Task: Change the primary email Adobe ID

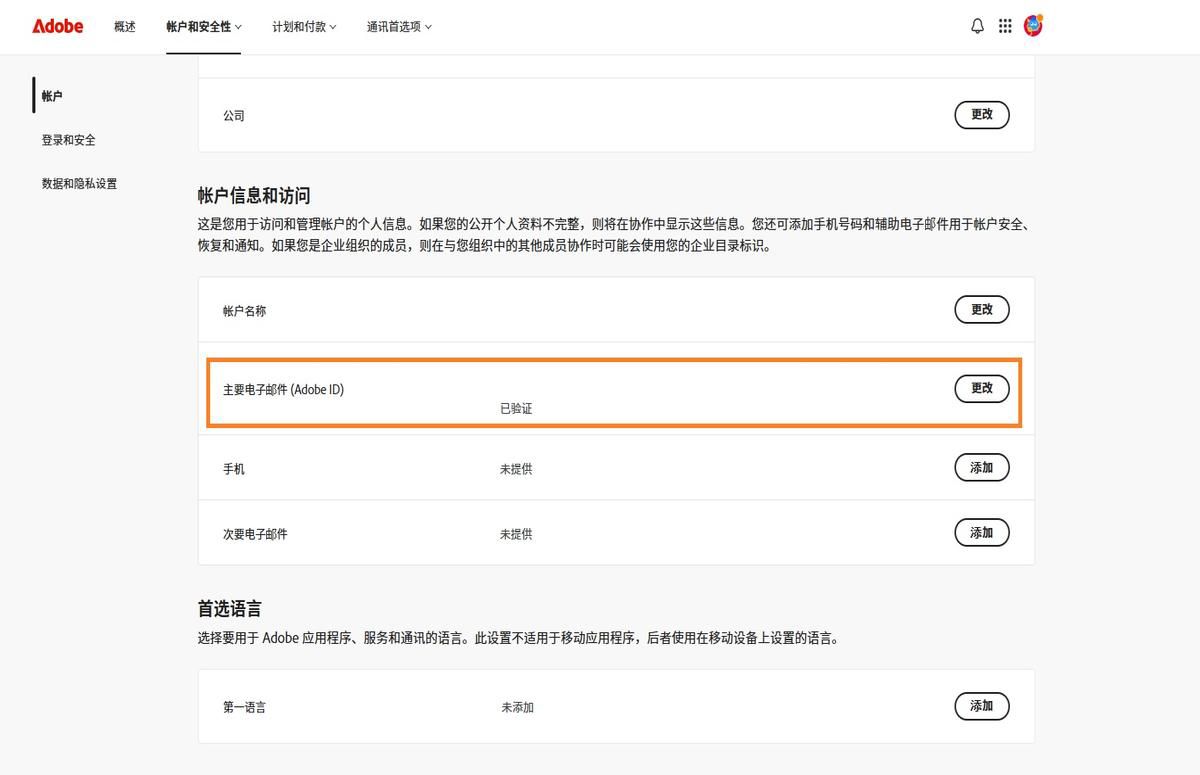Action: pyautogui.click(x=981, y=388)
